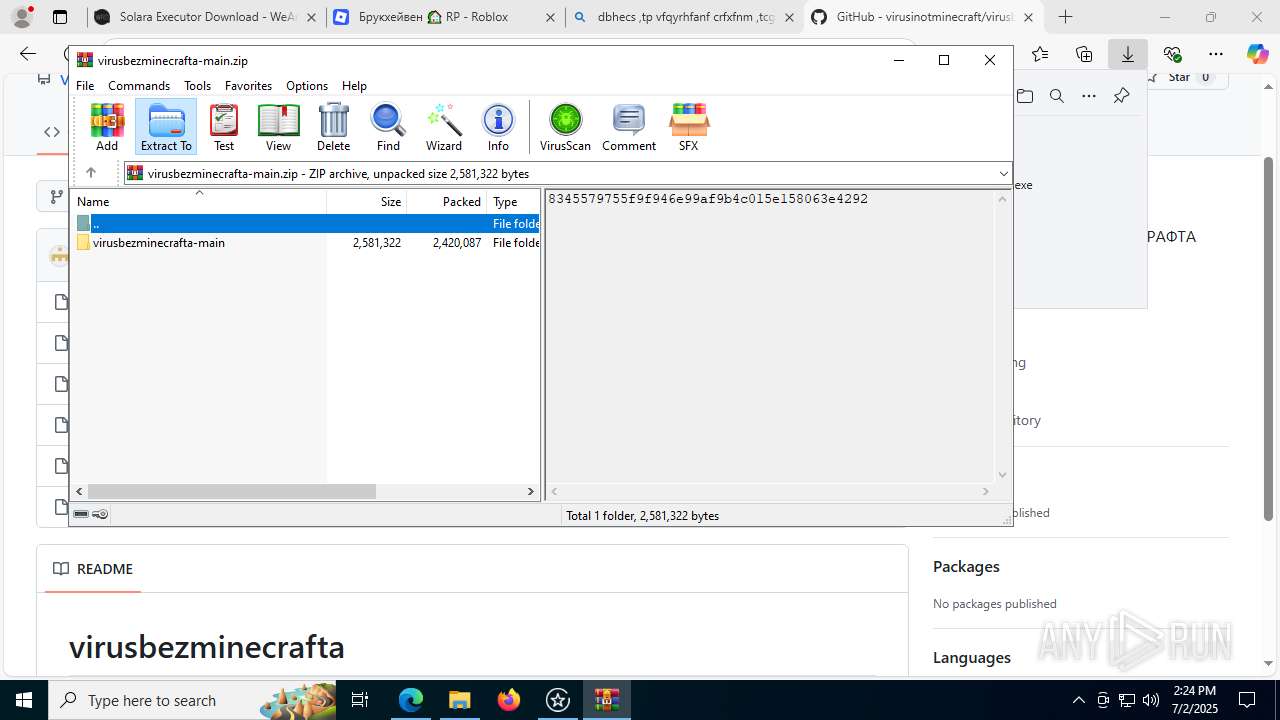
Task: Open the Edge favorites star icon
Action: coord(1040,54)
